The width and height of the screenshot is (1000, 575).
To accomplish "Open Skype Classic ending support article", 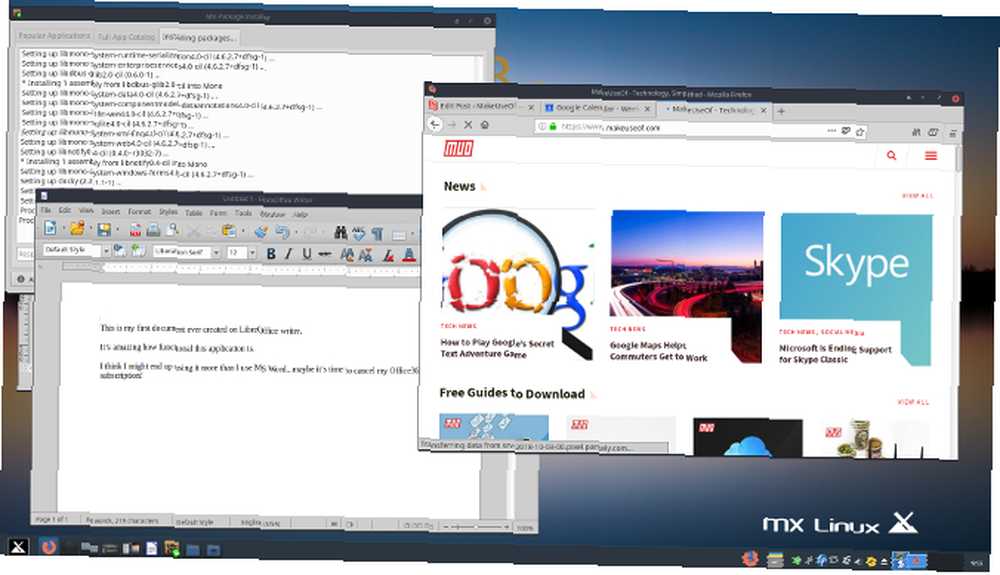I will click(x=835, y=354).
